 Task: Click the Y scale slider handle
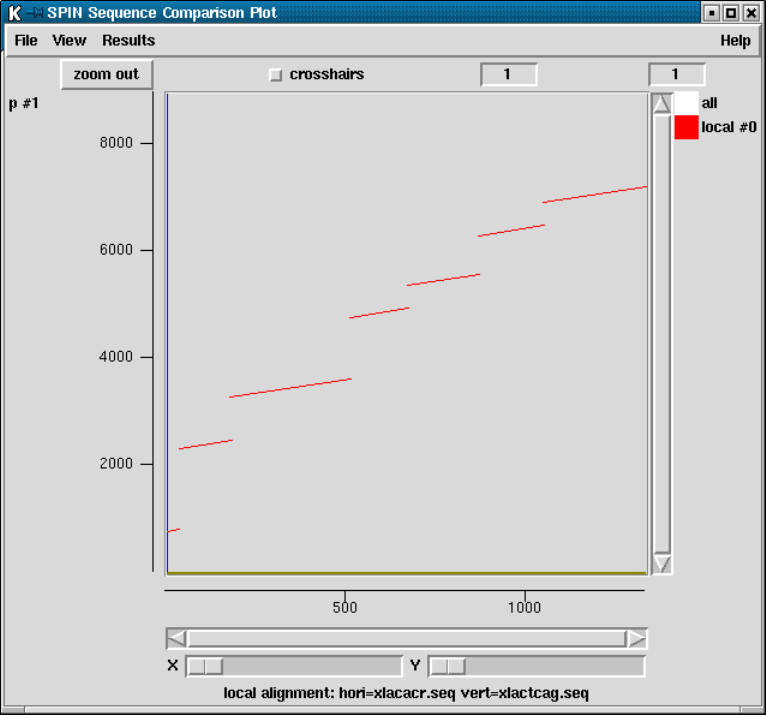[447, 666]
